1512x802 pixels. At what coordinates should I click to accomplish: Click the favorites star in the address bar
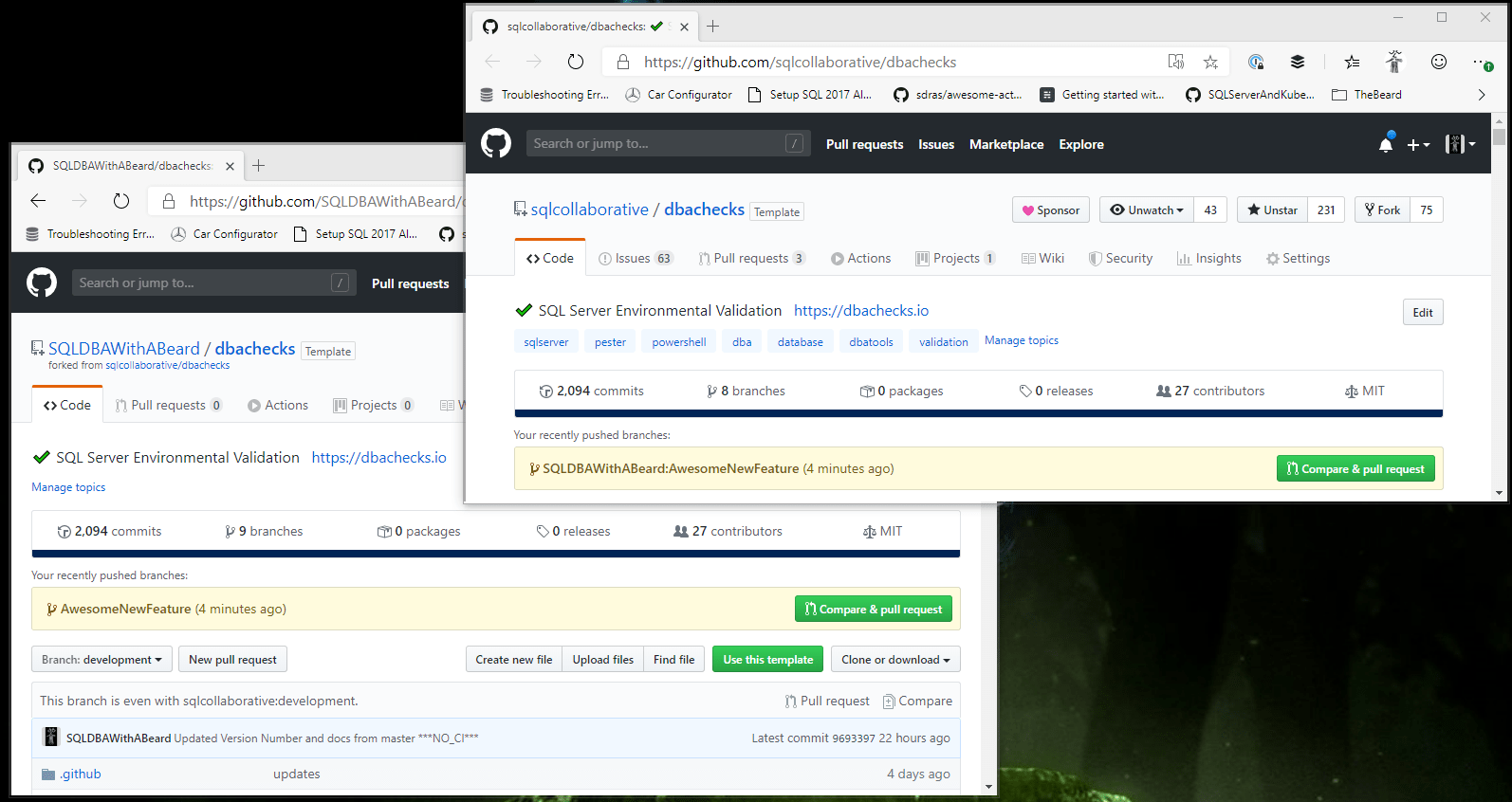pos(1210,63)
